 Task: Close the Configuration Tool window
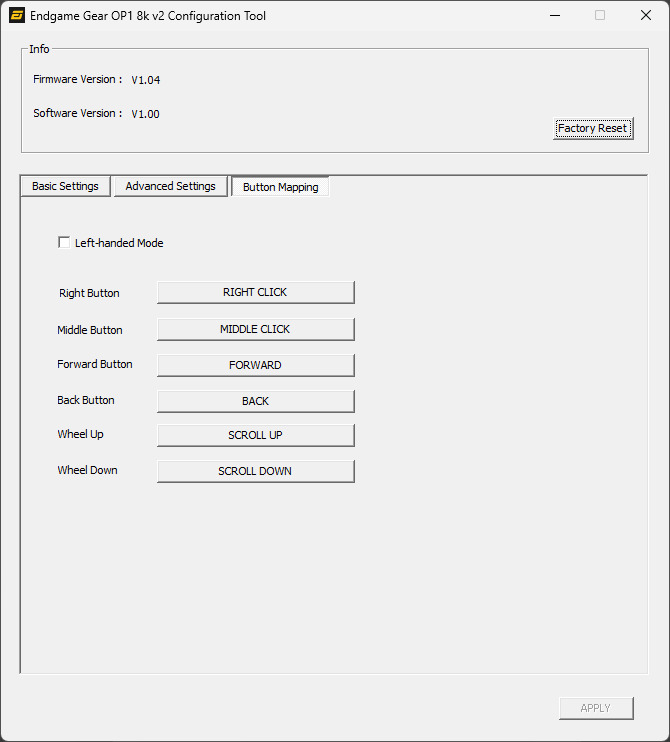pos(645,16)
